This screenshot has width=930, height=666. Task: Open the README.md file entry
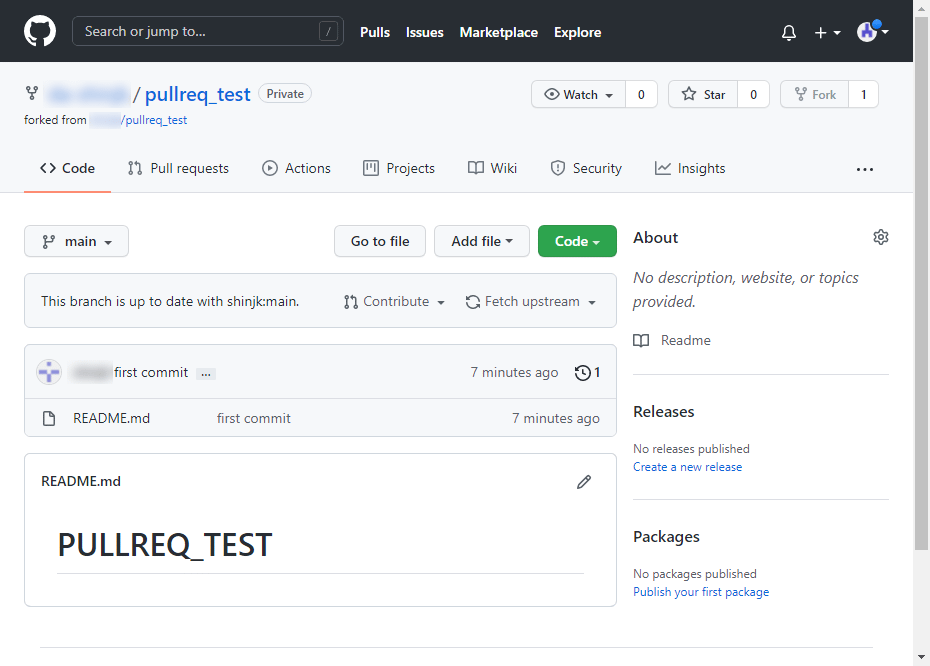tap(111, 418)
